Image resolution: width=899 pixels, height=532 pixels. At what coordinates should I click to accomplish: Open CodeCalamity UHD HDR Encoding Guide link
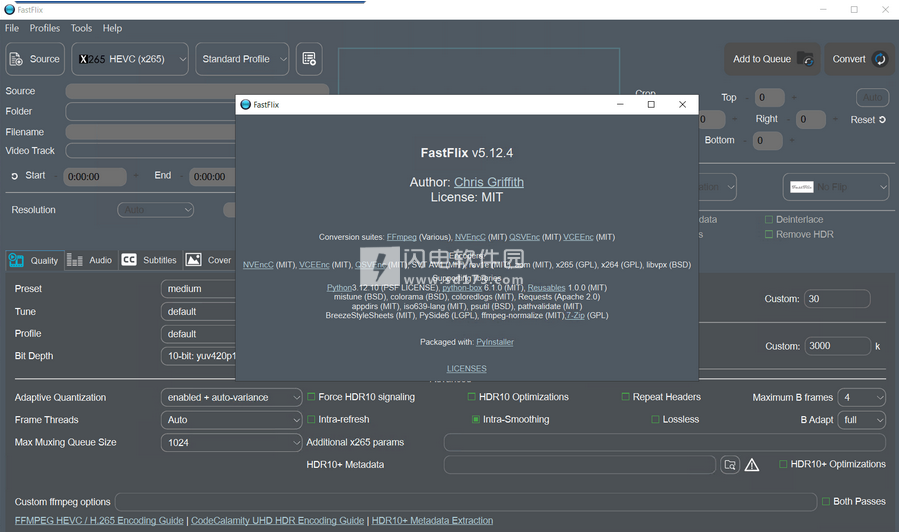(x=277, y=521)
